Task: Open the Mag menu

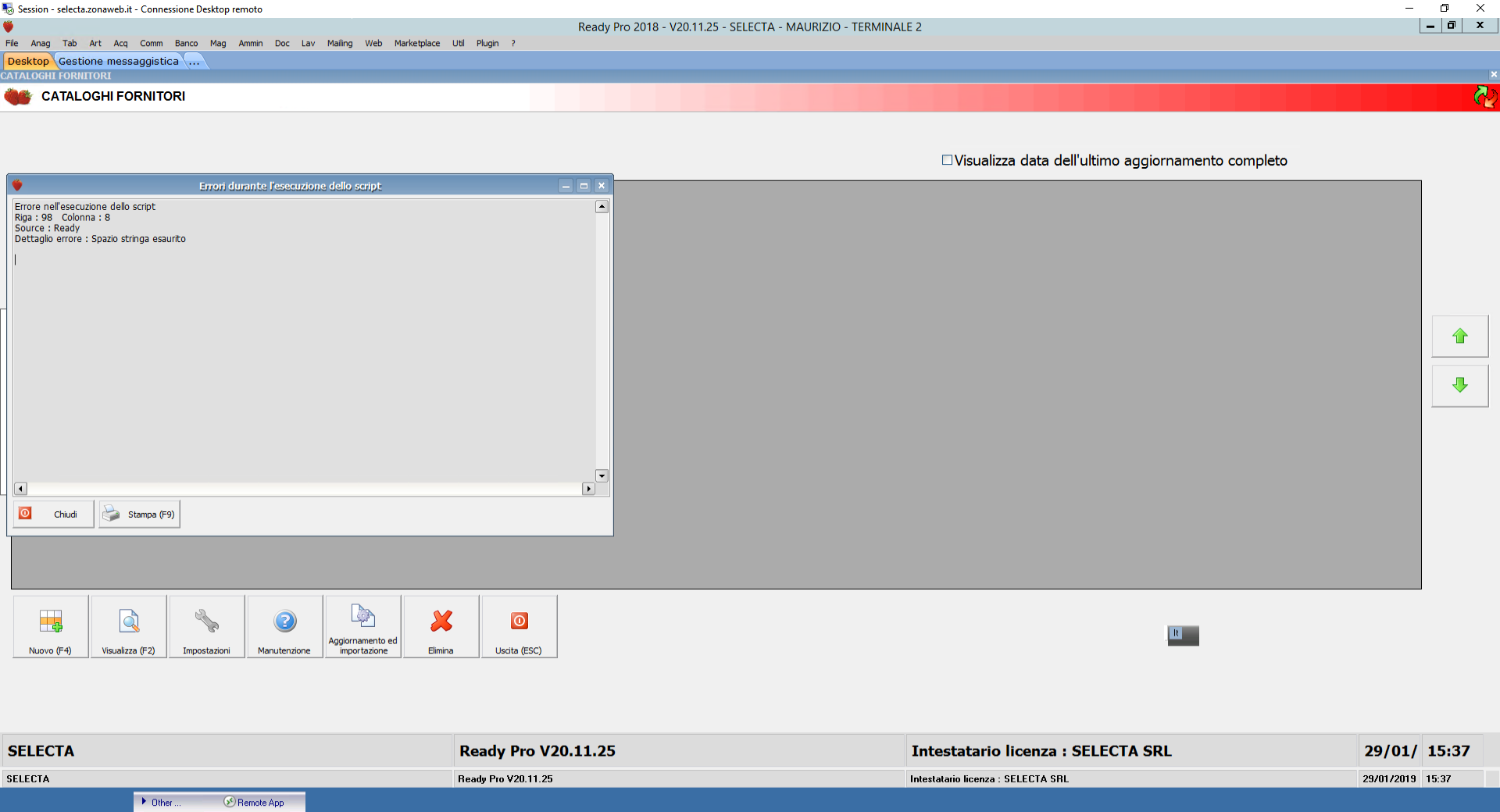Action: click(x=218, y=43)
